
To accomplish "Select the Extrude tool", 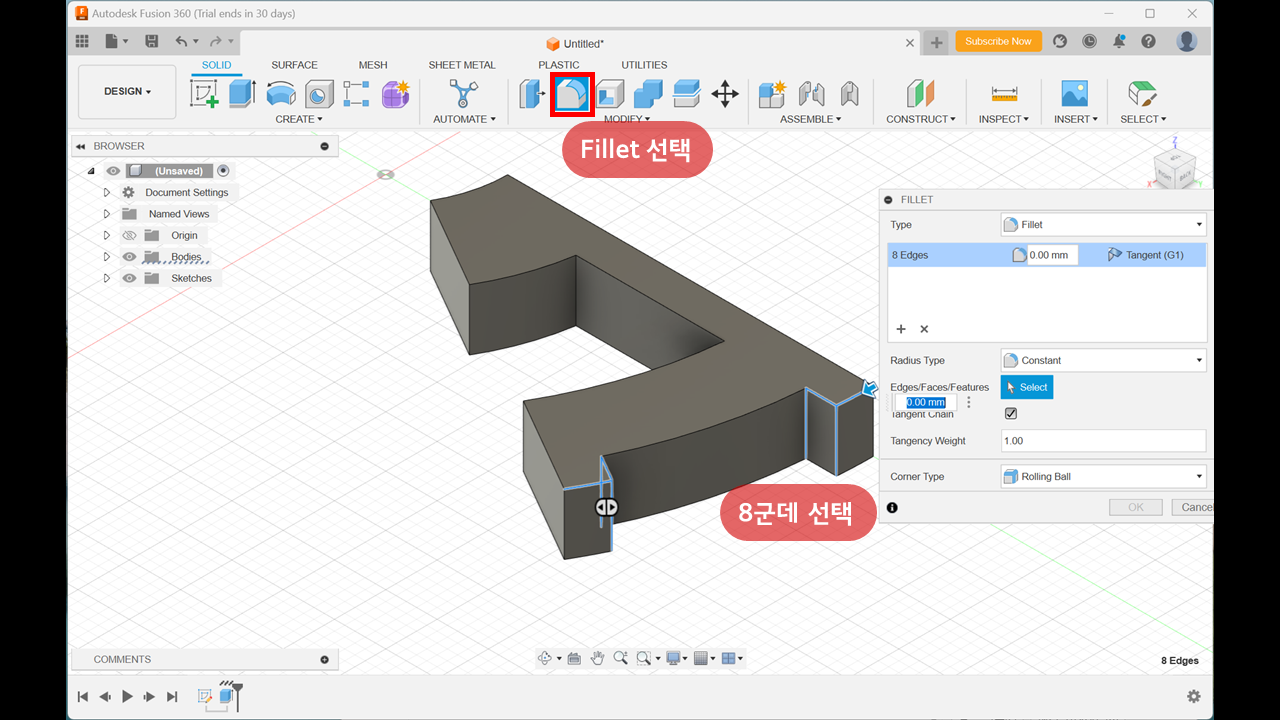I will coord(242,94).
